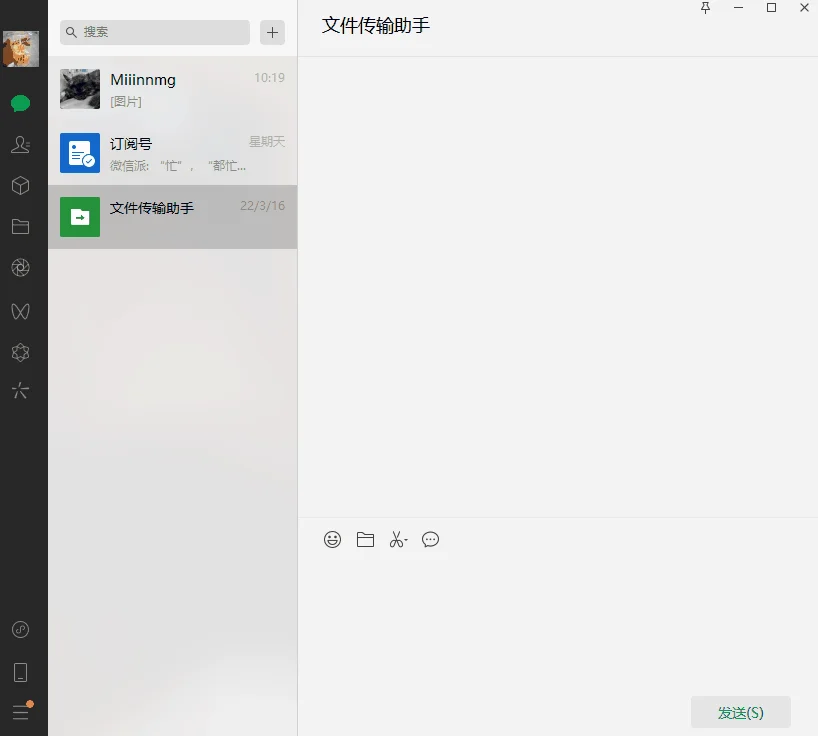Image resolution: width=818 pixels, height=736 pixels.
Task: Take a screenshot with the scissors icon
Action: (x=398, y=539)
